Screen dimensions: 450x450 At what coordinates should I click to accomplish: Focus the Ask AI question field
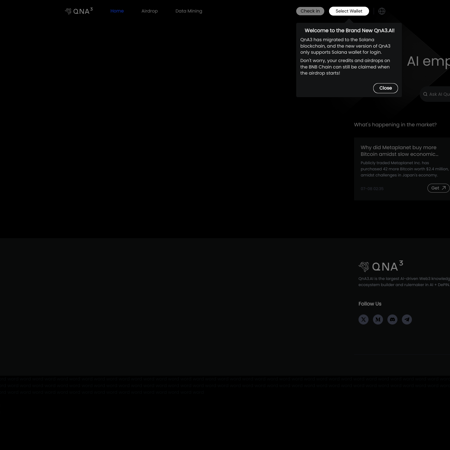click(435, 94)
